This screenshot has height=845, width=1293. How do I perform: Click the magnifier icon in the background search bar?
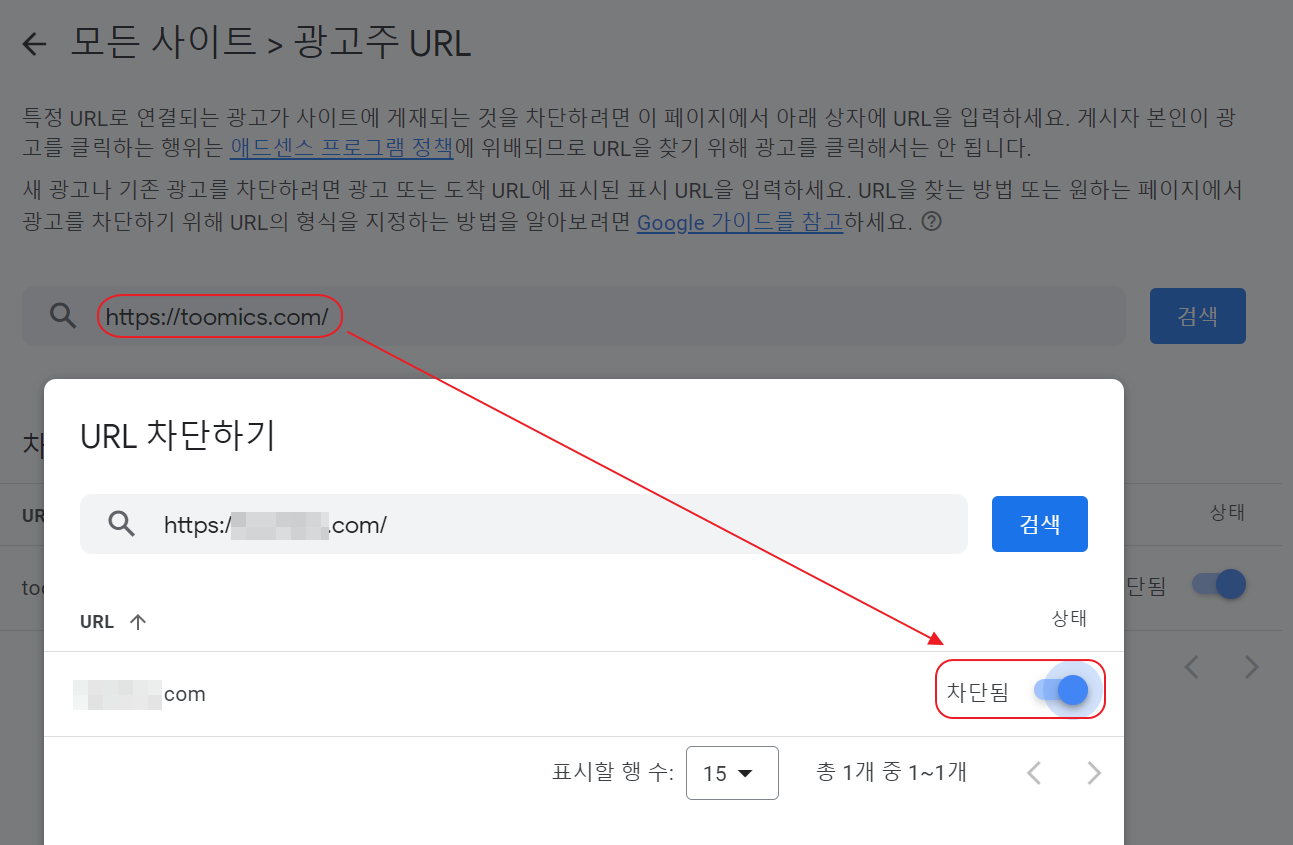click(63, 317)
